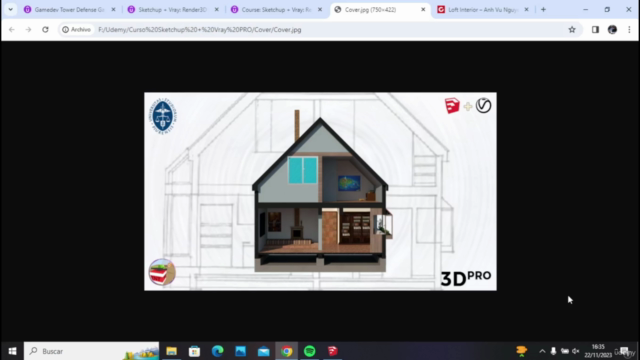640x360 pixels.
Task: Bookmark this page with star
Action: (x=572, y=29)
